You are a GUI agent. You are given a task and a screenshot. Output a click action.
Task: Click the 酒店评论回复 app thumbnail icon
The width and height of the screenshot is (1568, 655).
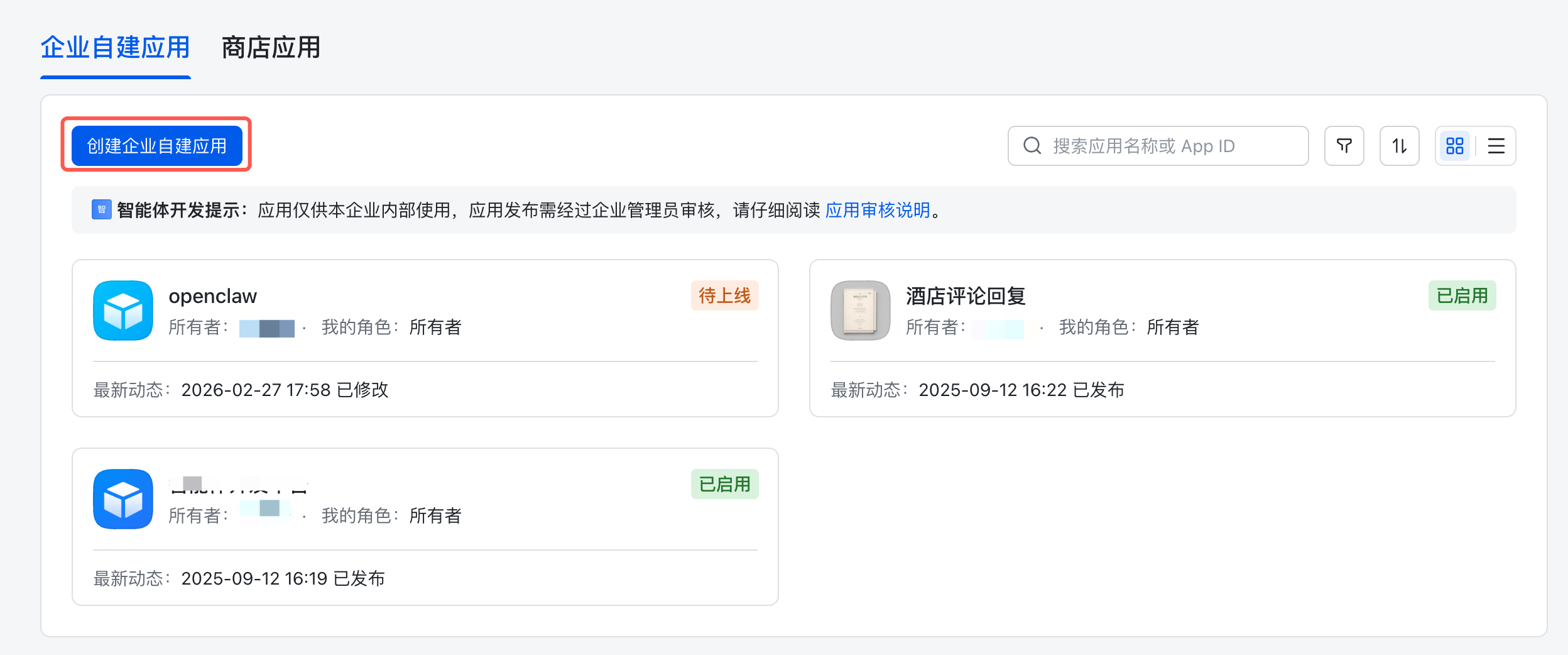[x=860, y=311]
